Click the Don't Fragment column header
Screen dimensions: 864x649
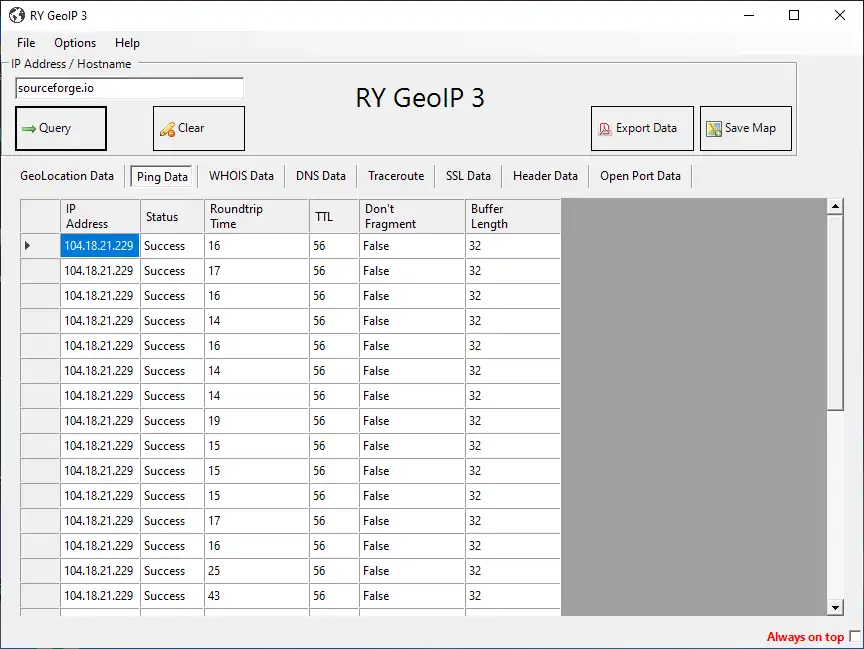tap(412, 216)
